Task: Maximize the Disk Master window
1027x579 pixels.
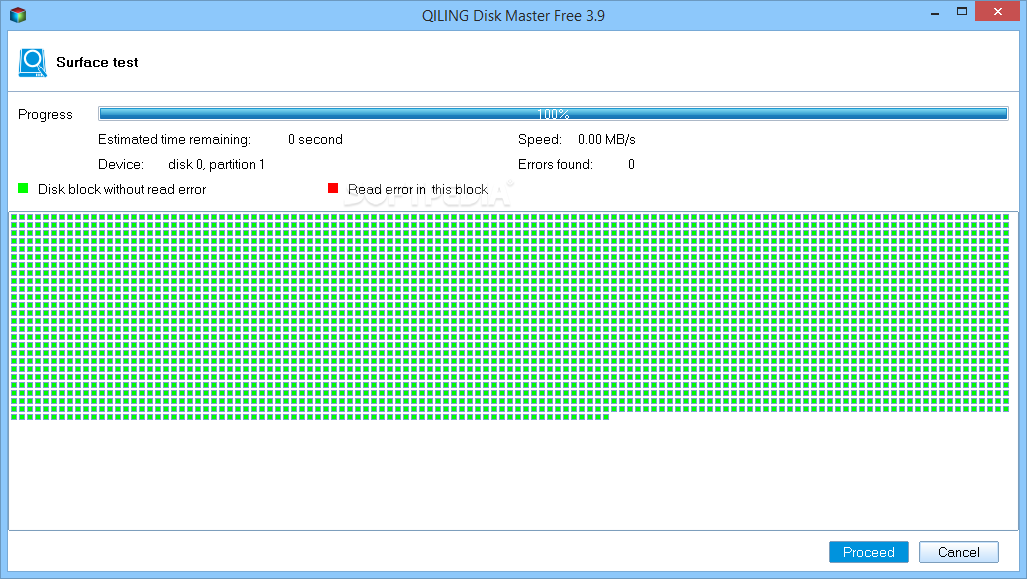Action: point(962,12)
